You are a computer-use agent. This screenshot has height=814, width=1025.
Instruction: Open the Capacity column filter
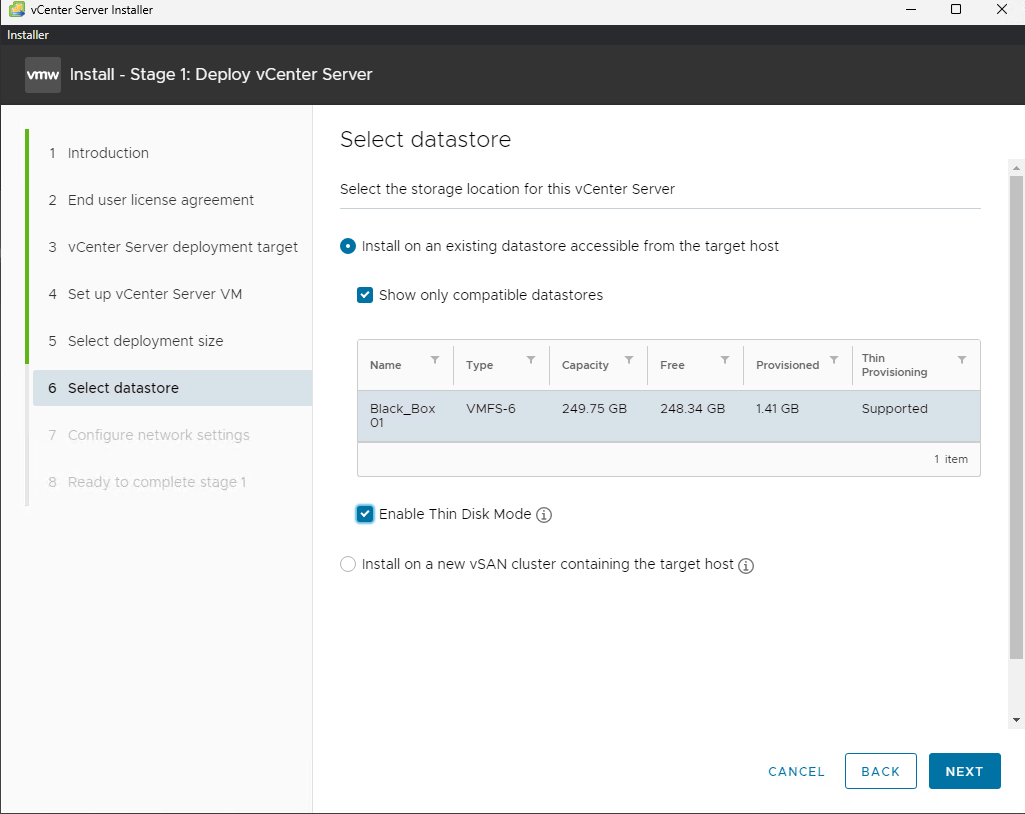click(x=629, y=360)
